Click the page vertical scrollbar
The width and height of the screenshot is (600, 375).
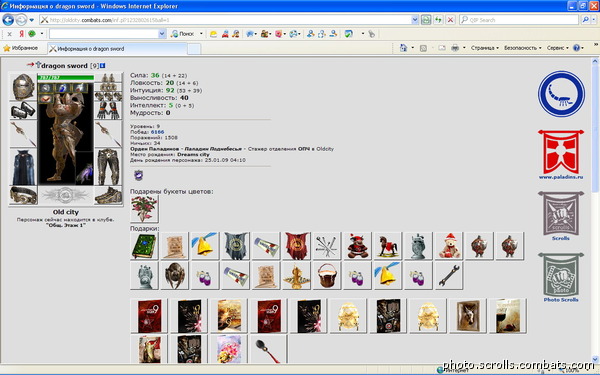[595, 210]
